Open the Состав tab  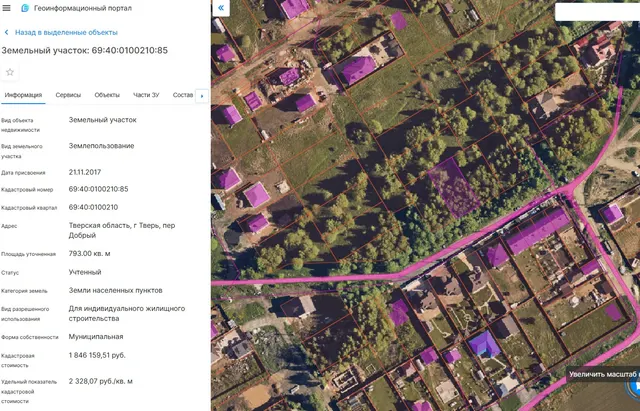click(182, 95)
